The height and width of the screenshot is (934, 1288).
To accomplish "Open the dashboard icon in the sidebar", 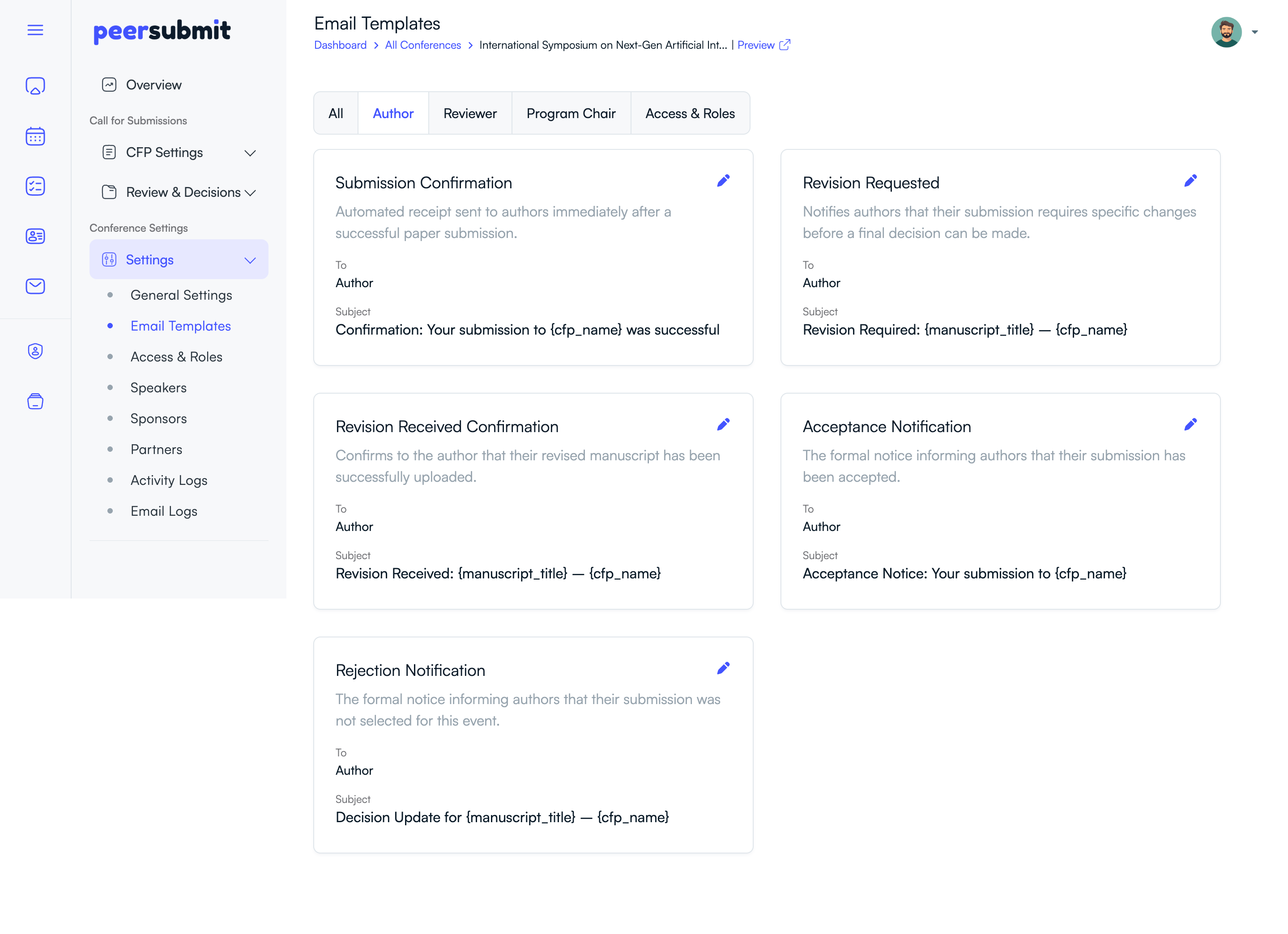I will (35, 85).
